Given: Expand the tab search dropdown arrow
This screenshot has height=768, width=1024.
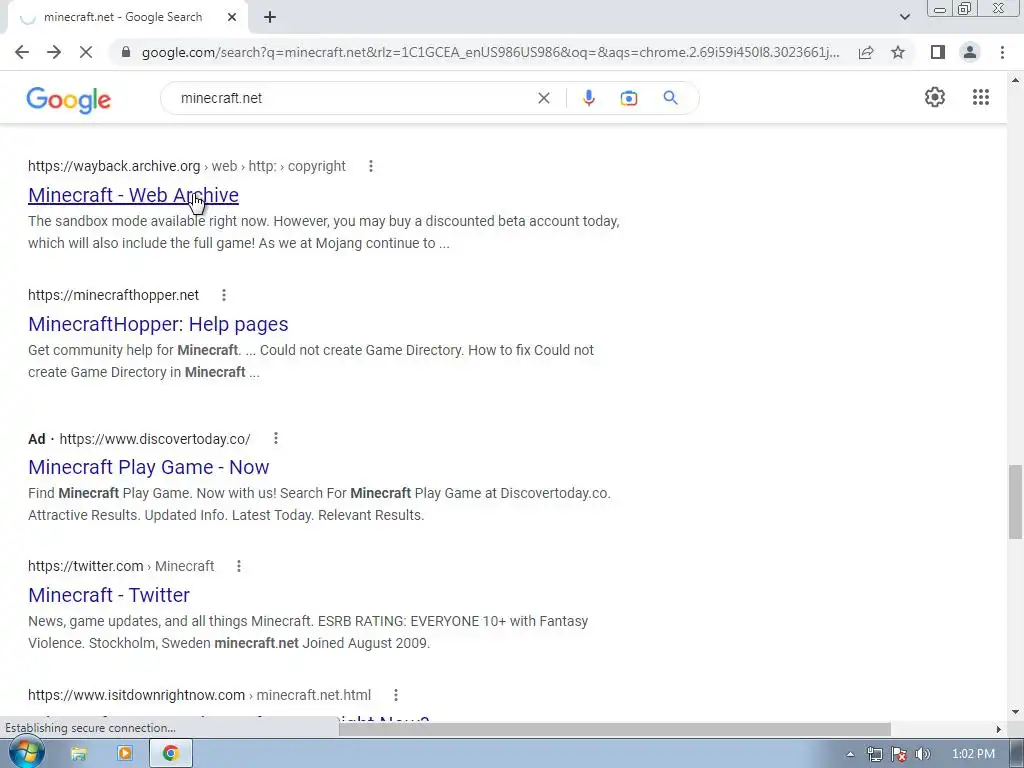Looking at the screenshot, I should click(x=904, y=17).
